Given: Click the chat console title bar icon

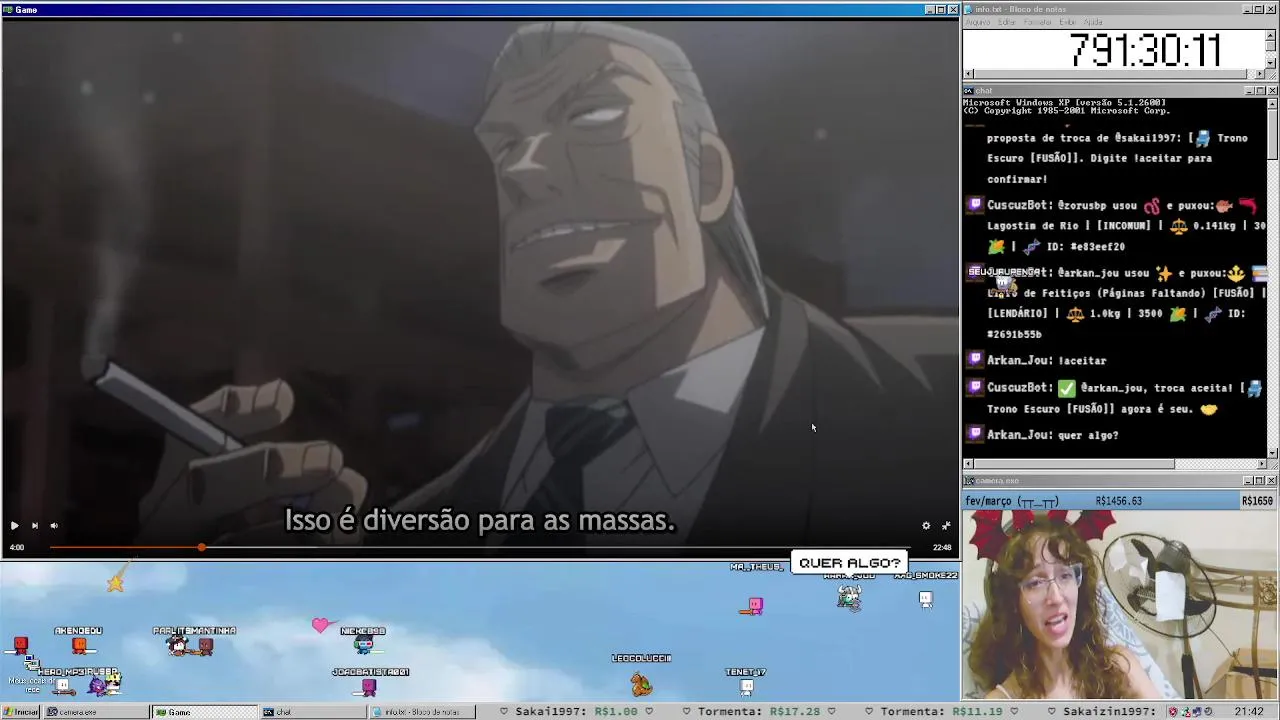Looking at the screenshot, I should point(969,91).
